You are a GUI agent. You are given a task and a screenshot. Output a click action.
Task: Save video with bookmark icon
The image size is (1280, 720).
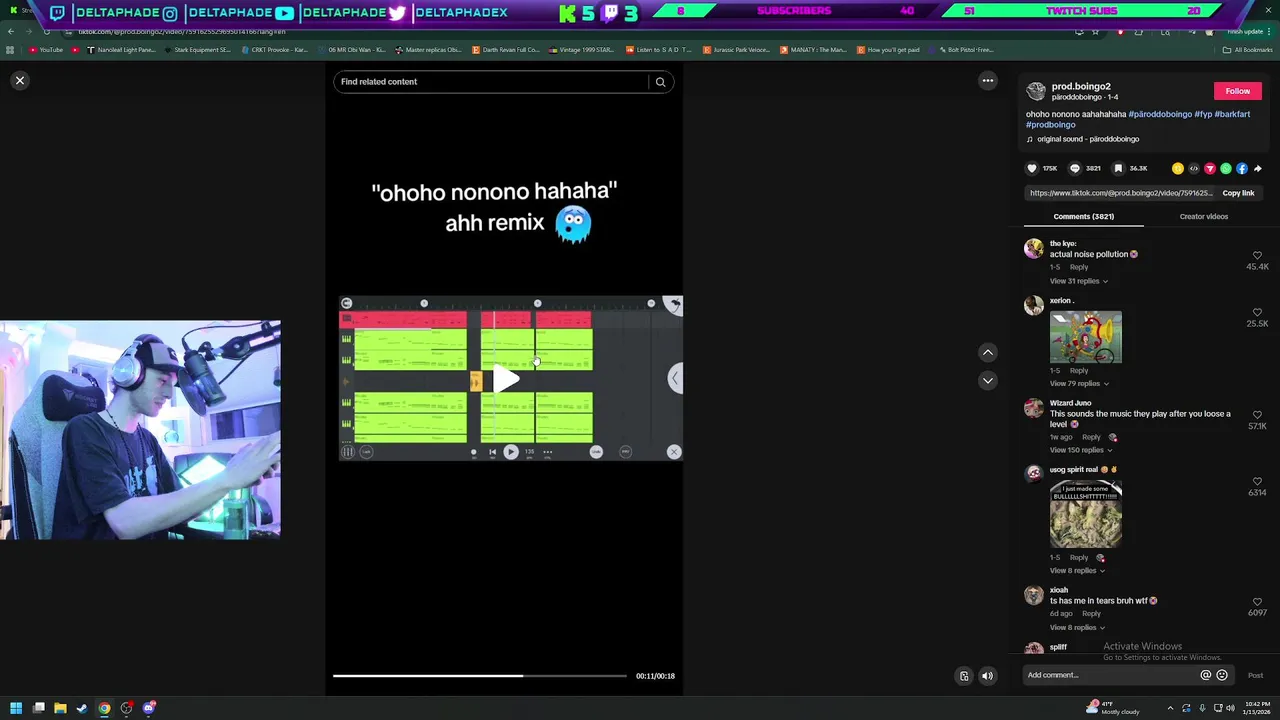1118,169
